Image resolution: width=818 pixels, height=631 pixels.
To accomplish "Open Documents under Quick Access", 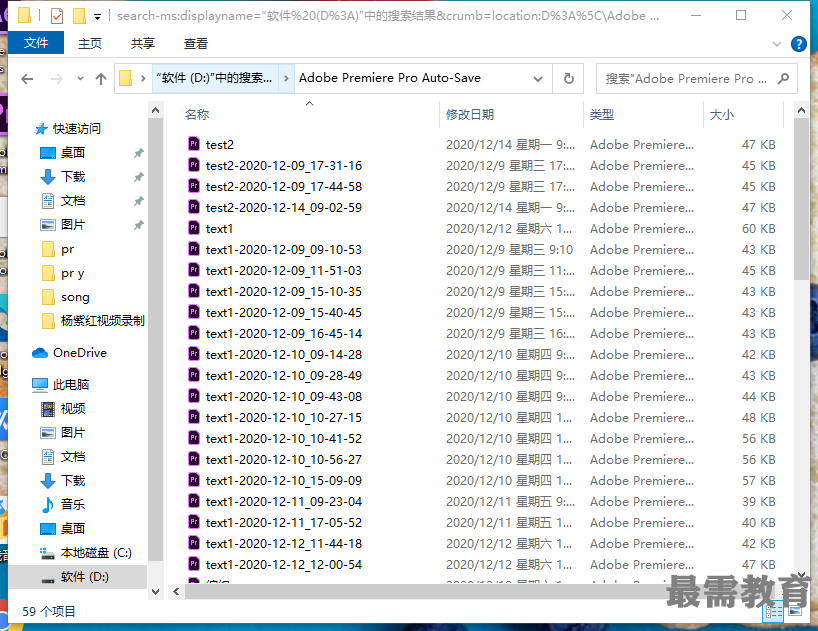I will (x=73, y=201).
